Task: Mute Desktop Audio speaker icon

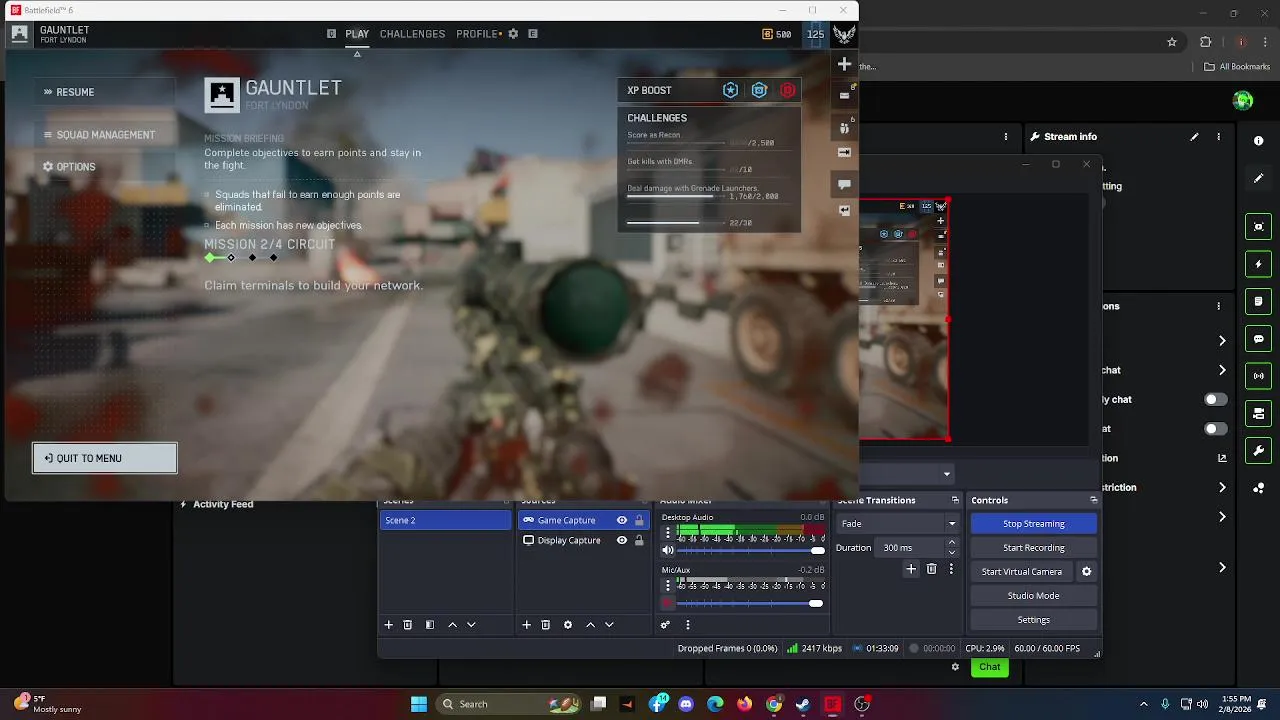Action: [x=668, y=551]
